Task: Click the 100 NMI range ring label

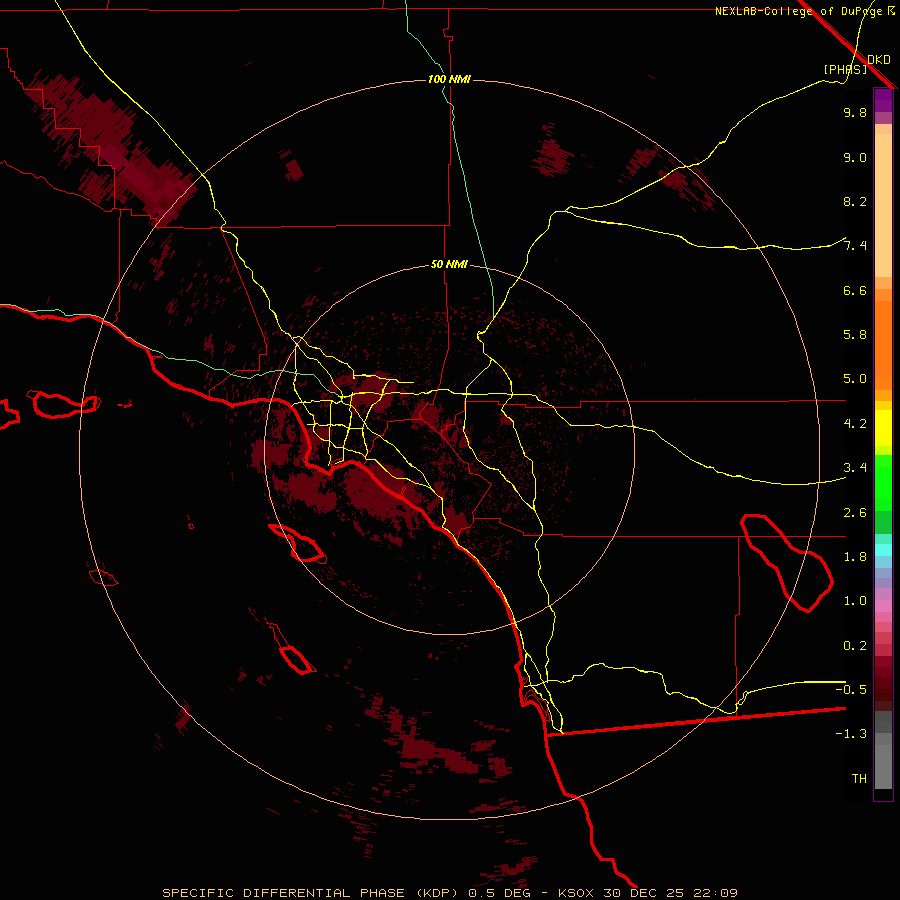Action: [x=449, y=79]
